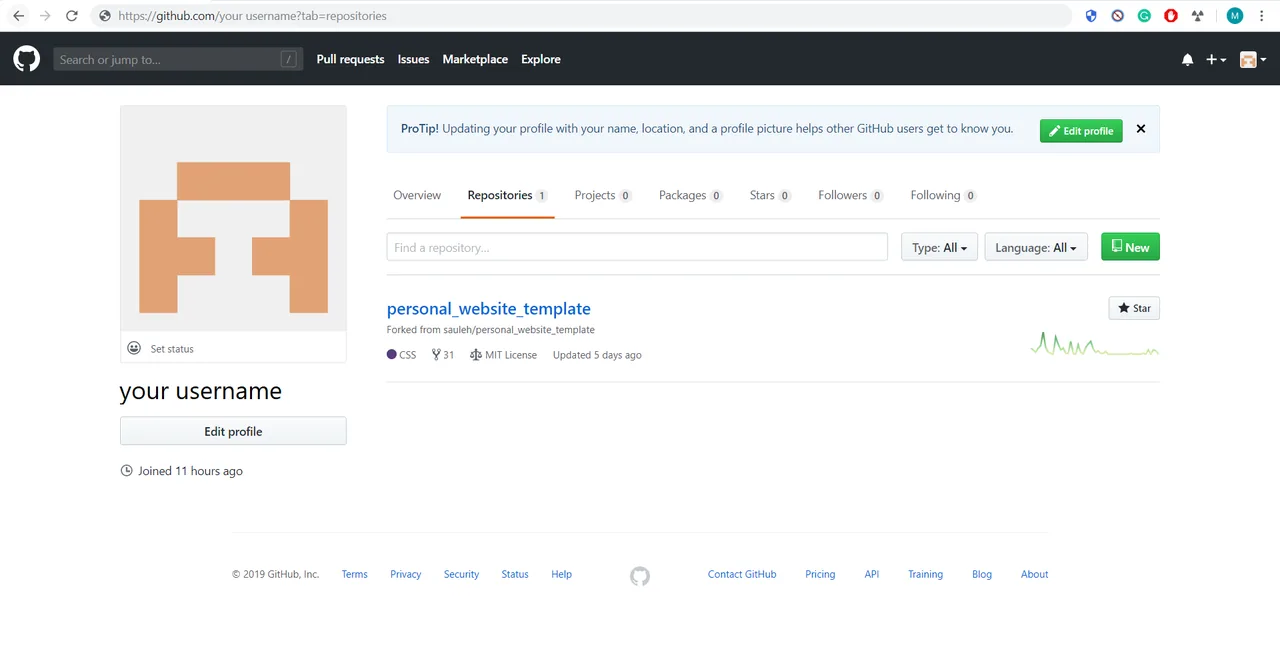Star the personal_website_template repository
Screen dimensions: 1280x657
(1134, 308)
